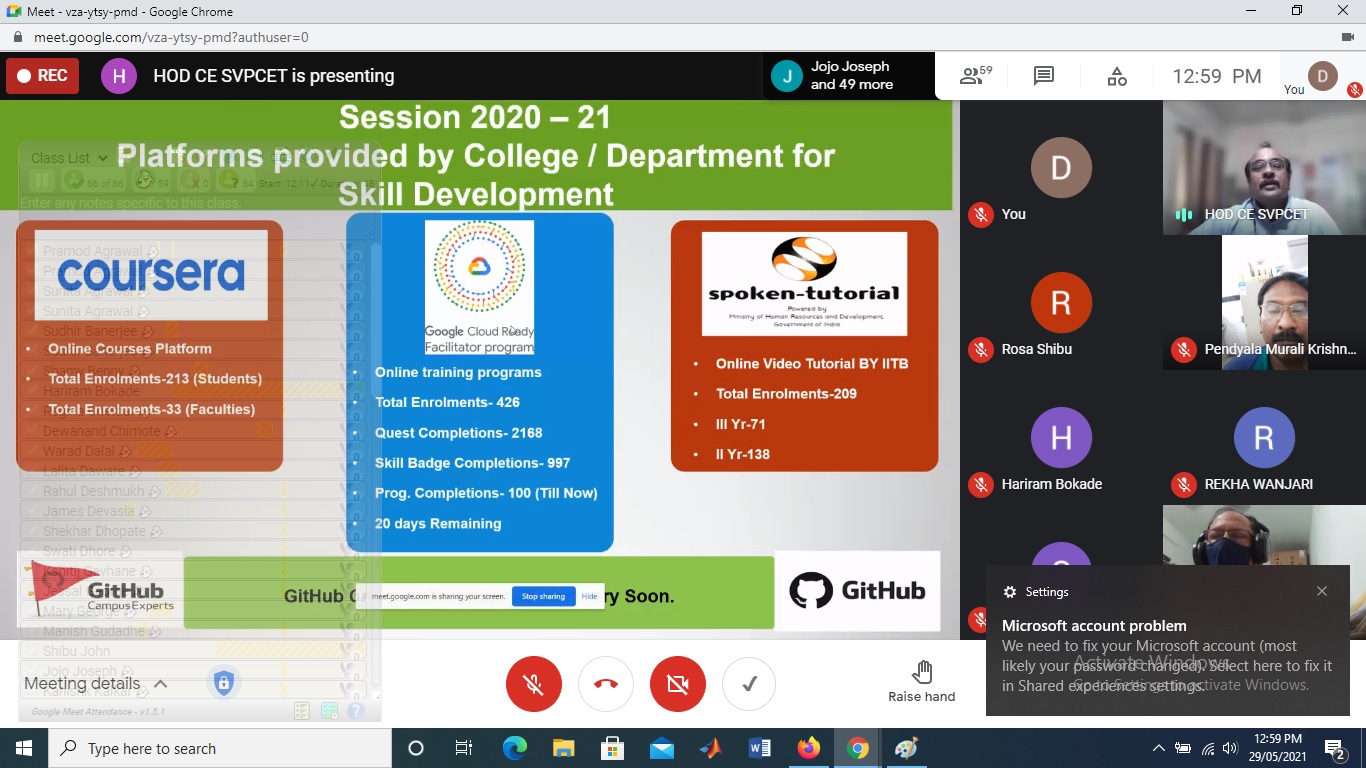The height and width of the screenshot is (768, 1366).
Task: Stop sharing the screen
Action: pyautogui.click(x=543, y=596)
